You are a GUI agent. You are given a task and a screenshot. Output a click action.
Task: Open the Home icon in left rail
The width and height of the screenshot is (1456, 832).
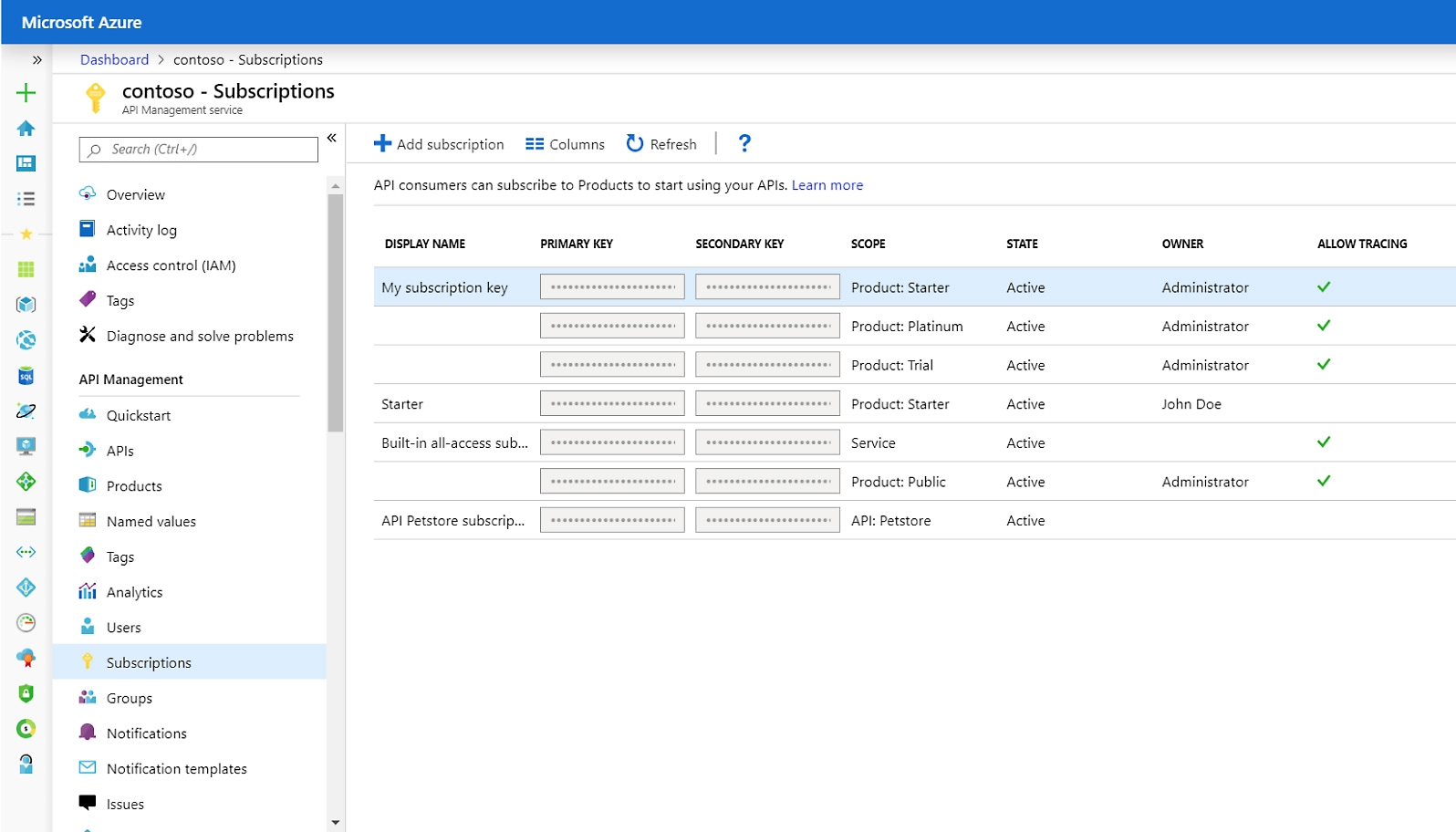click(x=26, y=129)
